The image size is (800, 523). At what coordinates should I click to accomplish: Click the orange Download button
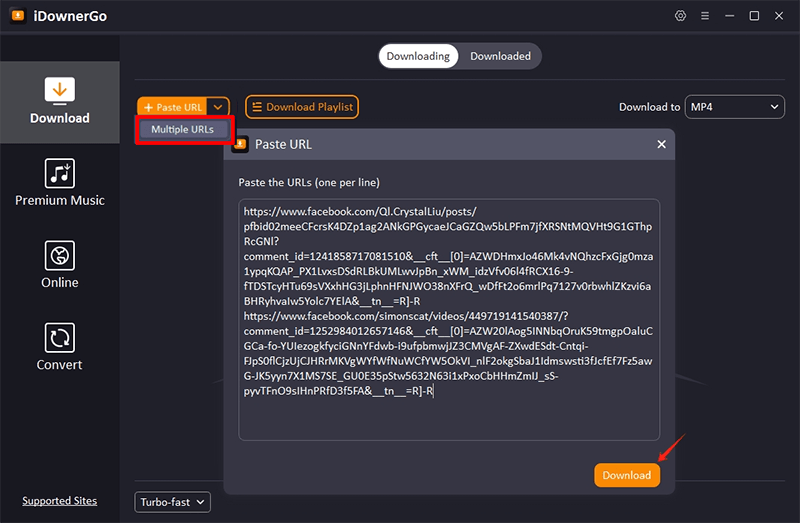tap(626, 475)
